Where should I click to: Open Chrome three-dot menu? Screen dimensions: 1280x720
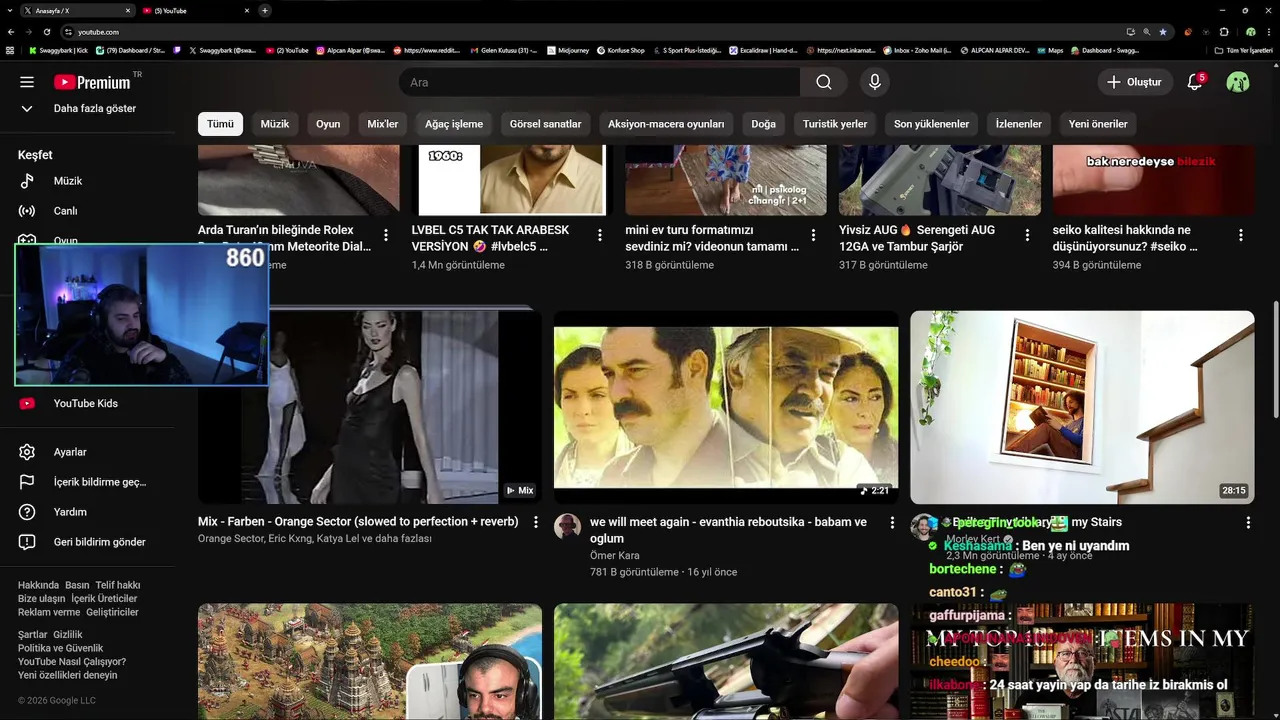1268,32
